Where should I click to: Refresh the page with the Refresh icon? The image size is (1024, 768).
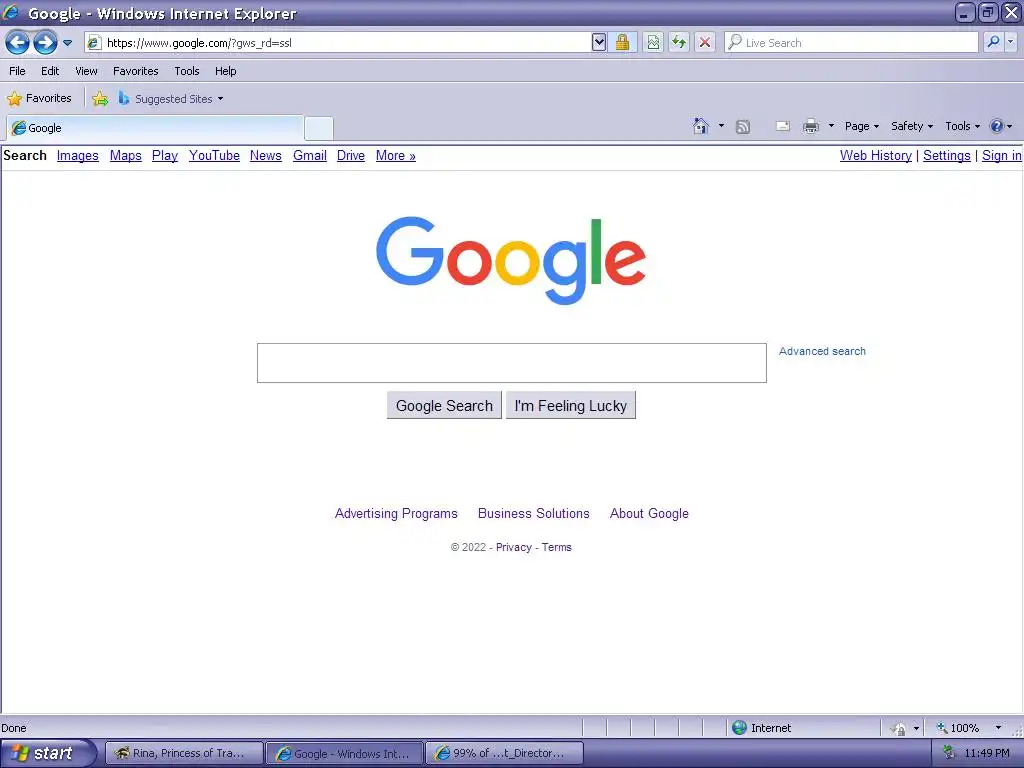(679, 42)
